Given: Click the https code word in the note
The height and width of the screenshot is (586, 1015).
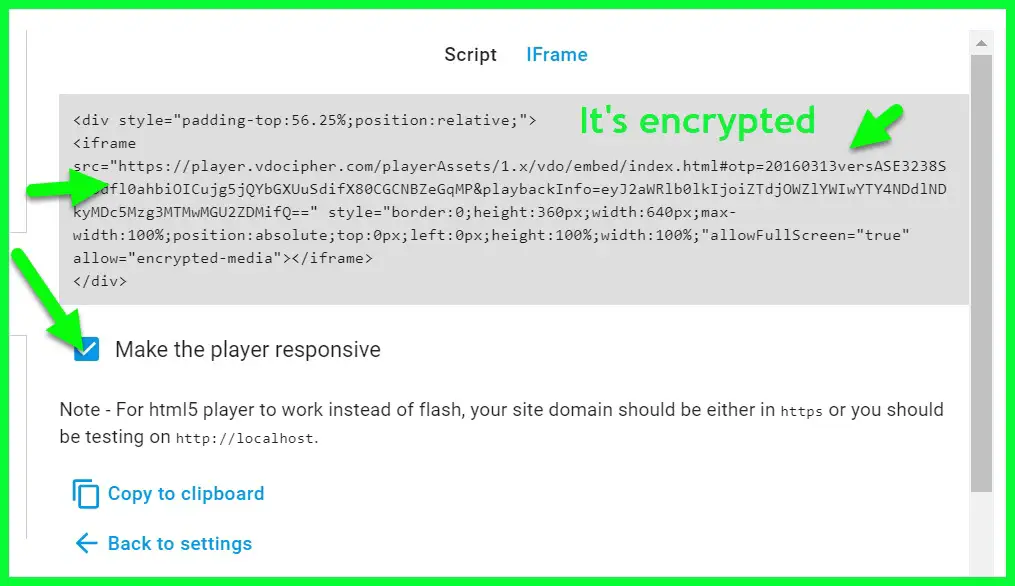Looking at the screenshot, I should (801, 411).
